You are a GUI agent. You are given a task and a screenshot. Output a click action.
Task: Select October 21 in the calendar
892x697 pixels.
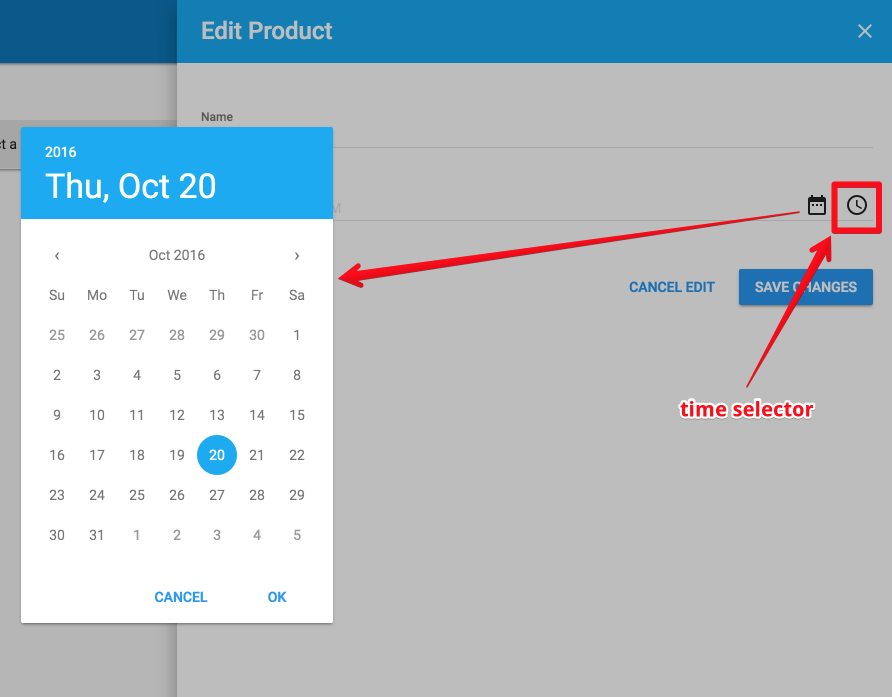(x=257, y=455)
